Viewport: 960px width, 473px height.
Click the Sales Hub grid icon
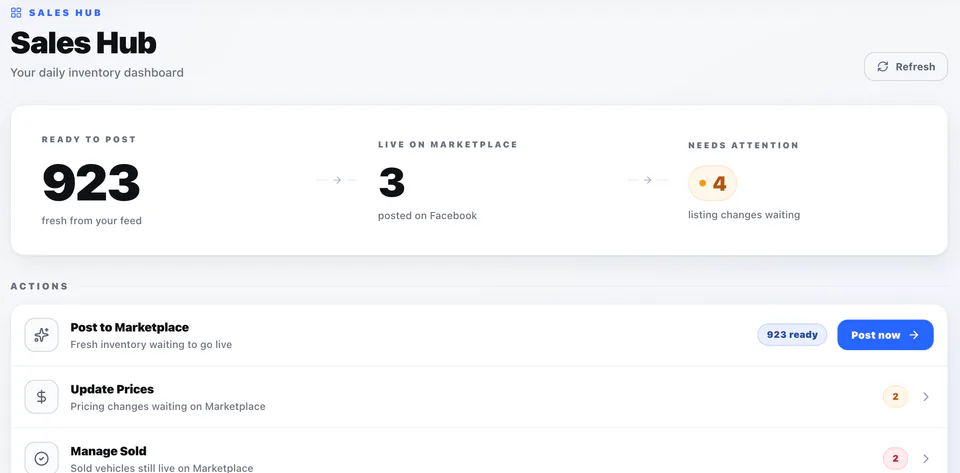(x=17, y=12)
